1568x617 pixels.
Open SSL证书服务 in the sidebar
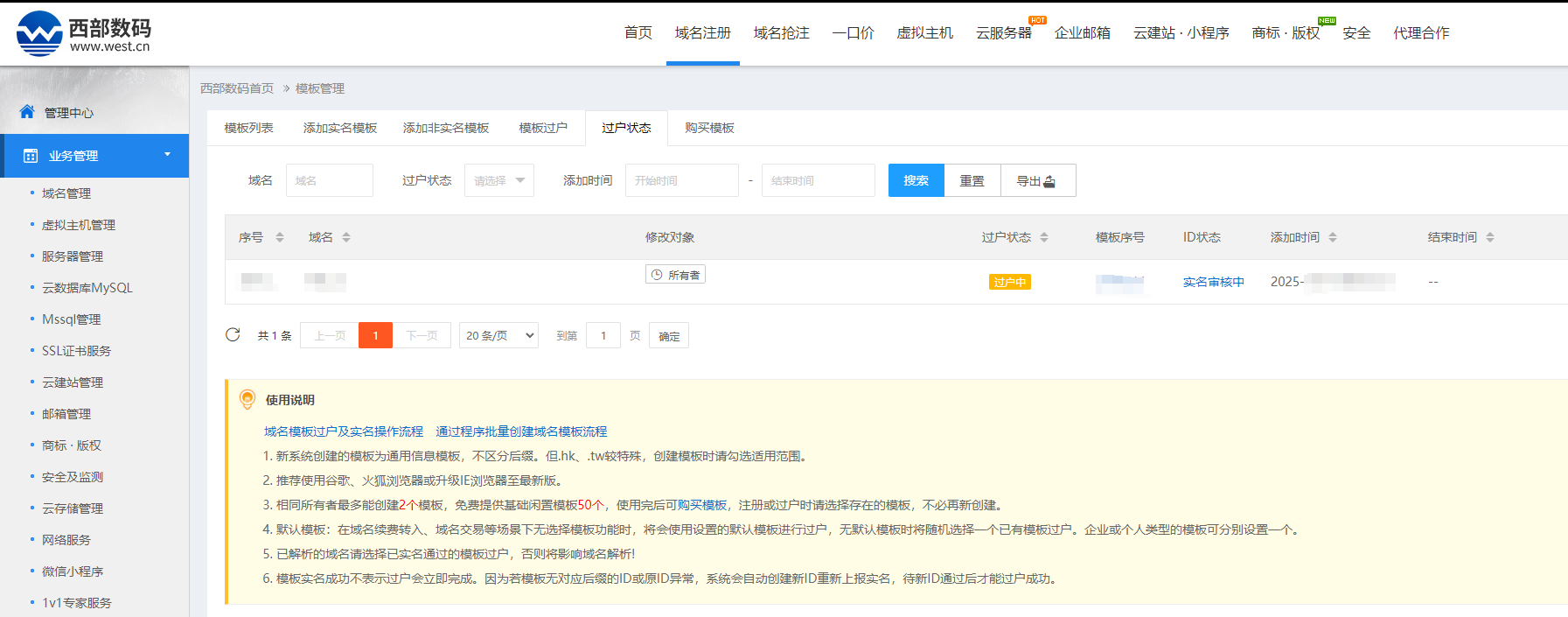(77, 351)
